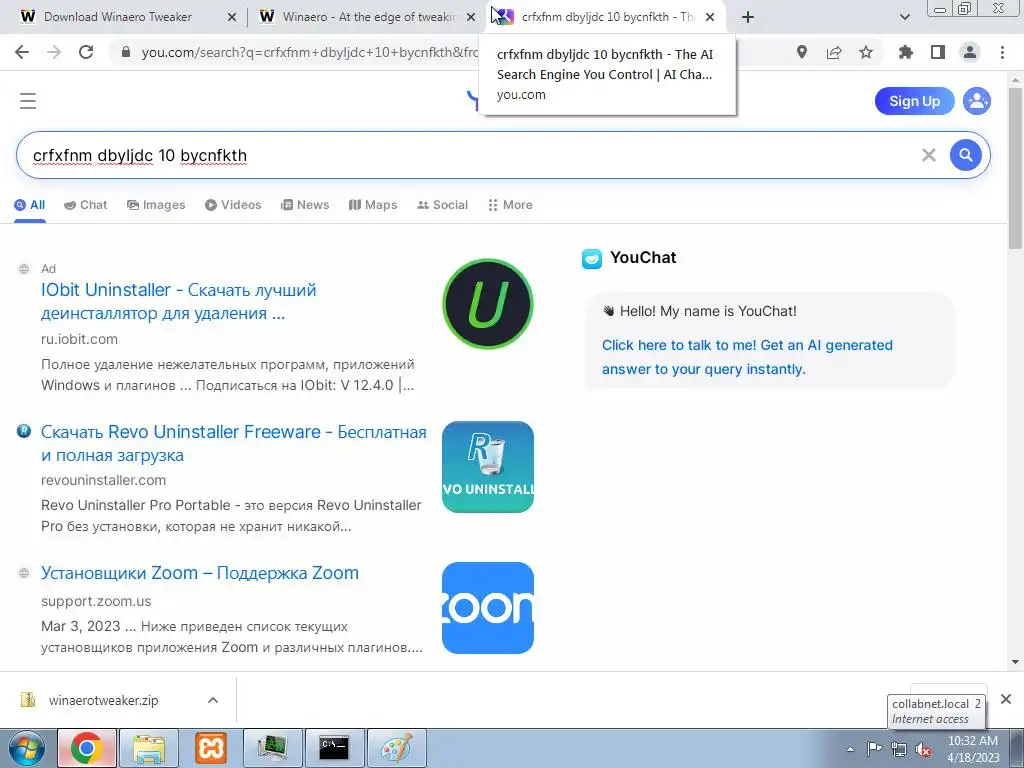This screenshot has height=768, width=1024.
Task: Switch to News search tab
Action: click(x=305, y=205)
